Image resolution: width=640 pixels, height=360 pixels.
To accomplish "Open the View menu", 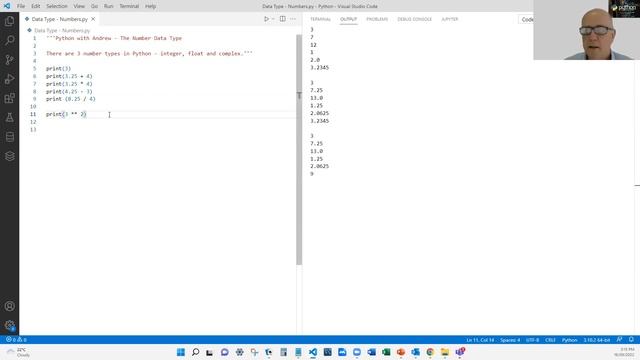I will coord(79,6).
